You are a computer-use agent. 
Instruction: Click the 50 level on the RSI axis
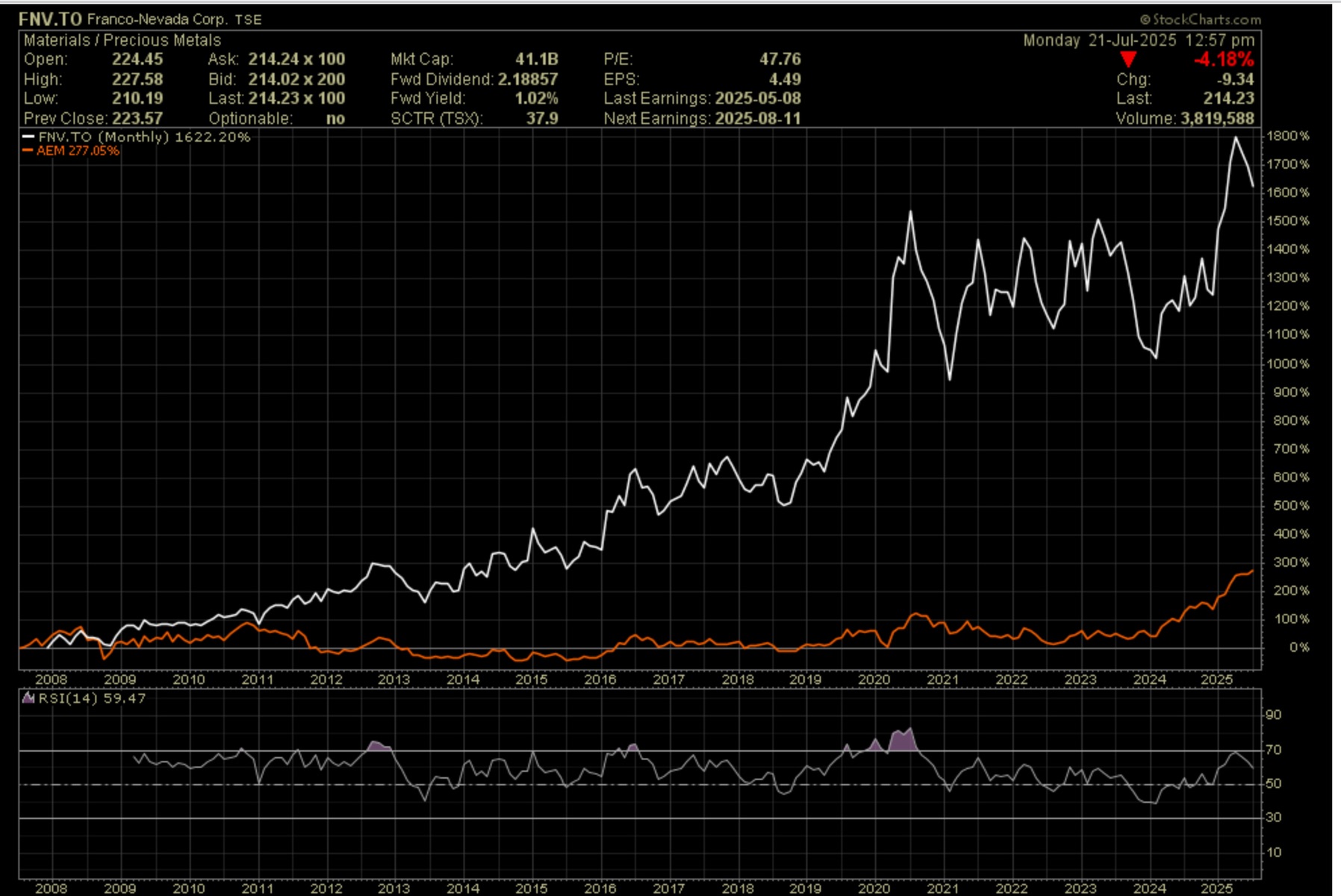[1274, 783]
